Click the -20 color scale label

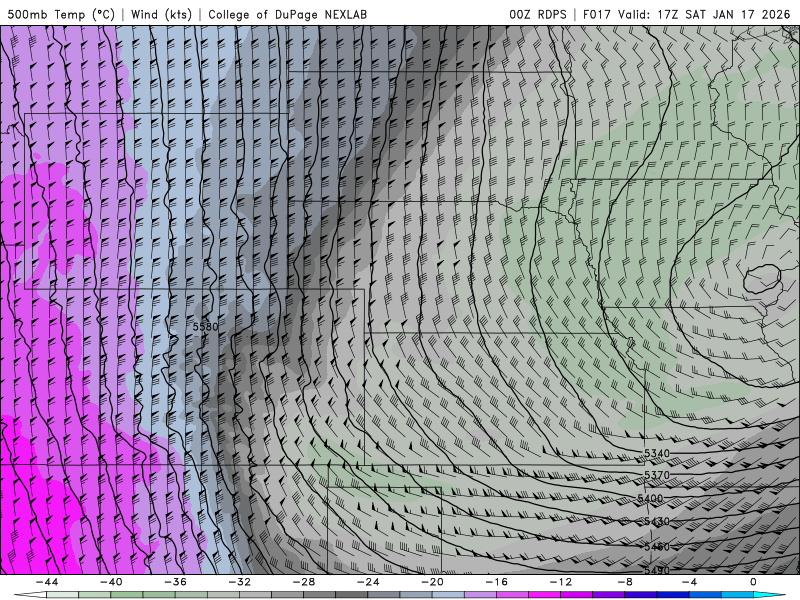coord(433,582)
